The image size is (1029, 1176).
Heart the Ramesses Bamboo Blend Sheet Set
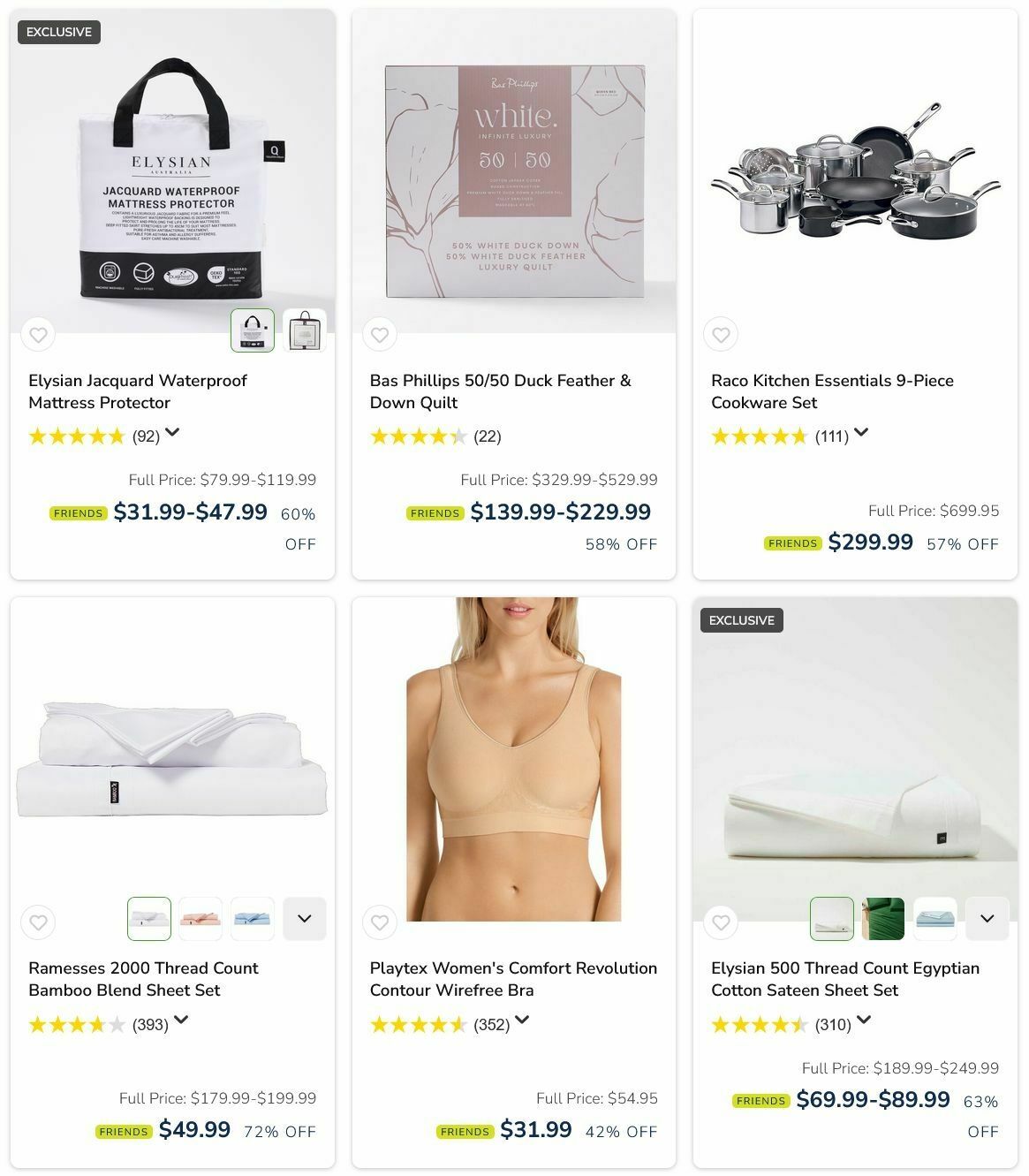(x=38, y=922)
